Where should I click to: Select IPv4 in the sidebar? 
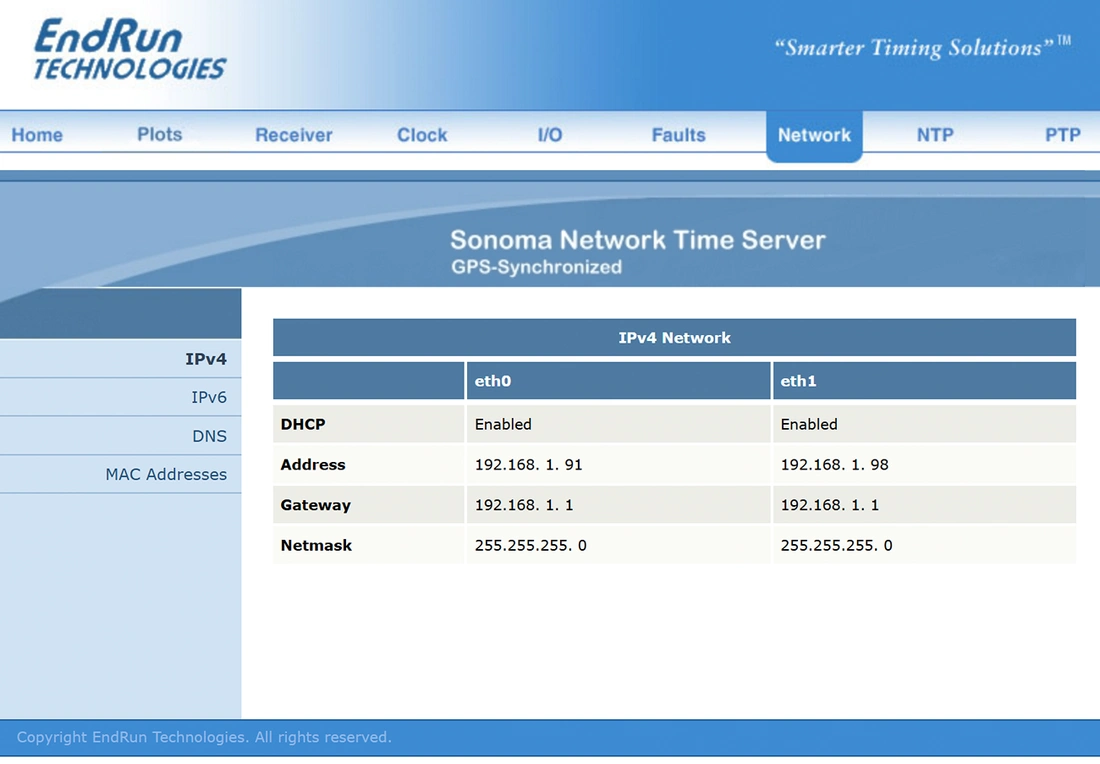[x=121, y=359]
